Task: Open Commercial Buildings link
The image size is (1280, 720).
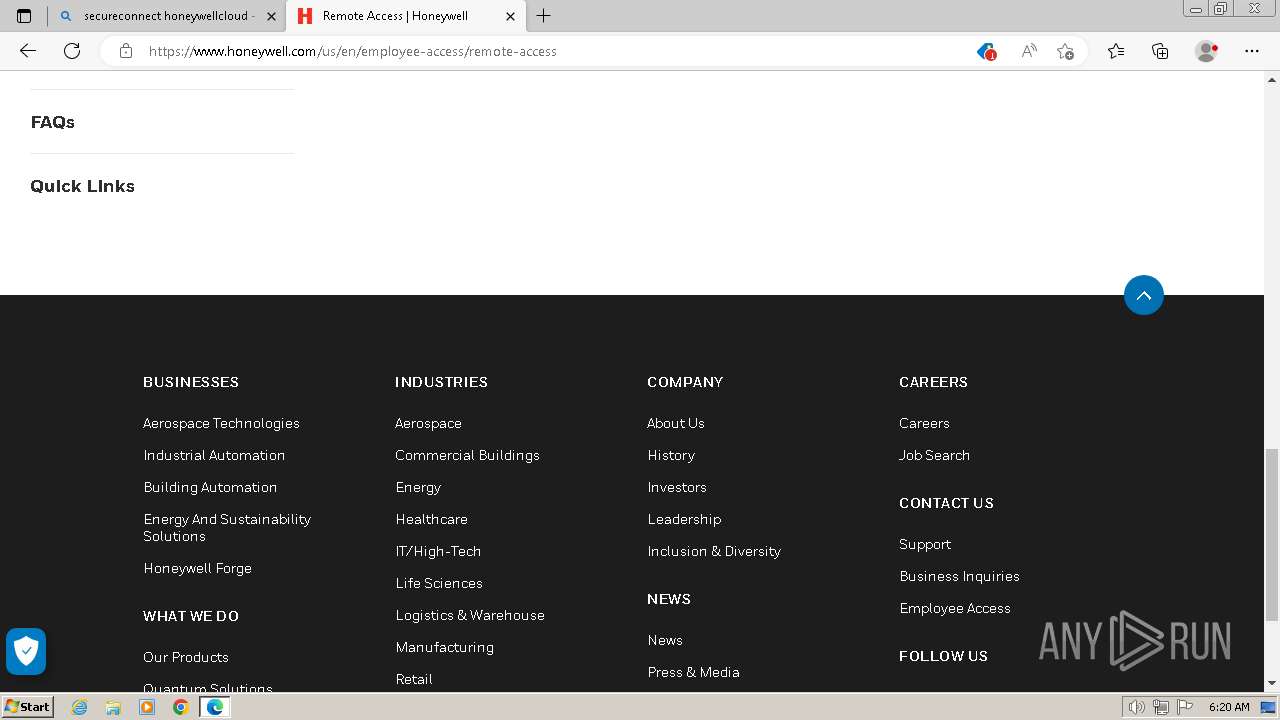Action: pyautogui.click(x=467, y=455)
